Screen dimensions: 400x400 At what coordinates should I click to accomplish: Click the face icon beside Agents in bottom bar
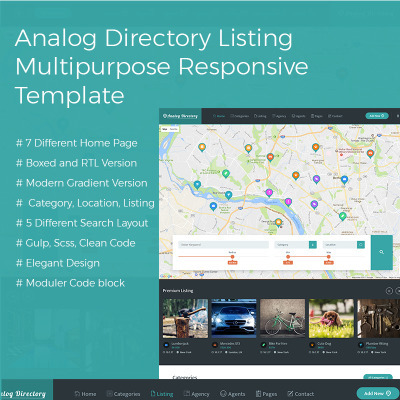(x=223, y=393)
